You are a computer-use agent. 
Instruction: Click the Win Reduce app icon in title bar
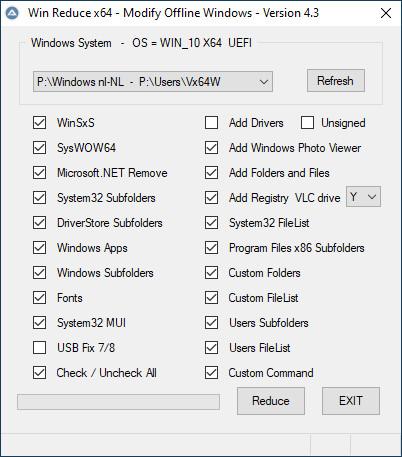click(12, 13)
